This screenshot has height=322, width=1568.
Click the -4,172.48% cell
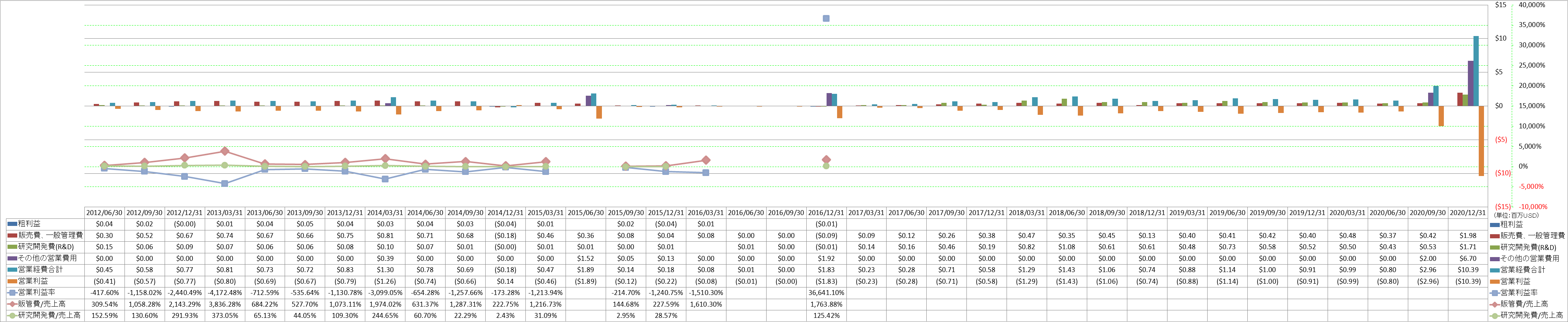pyautogui.click(x=225, y=293)
